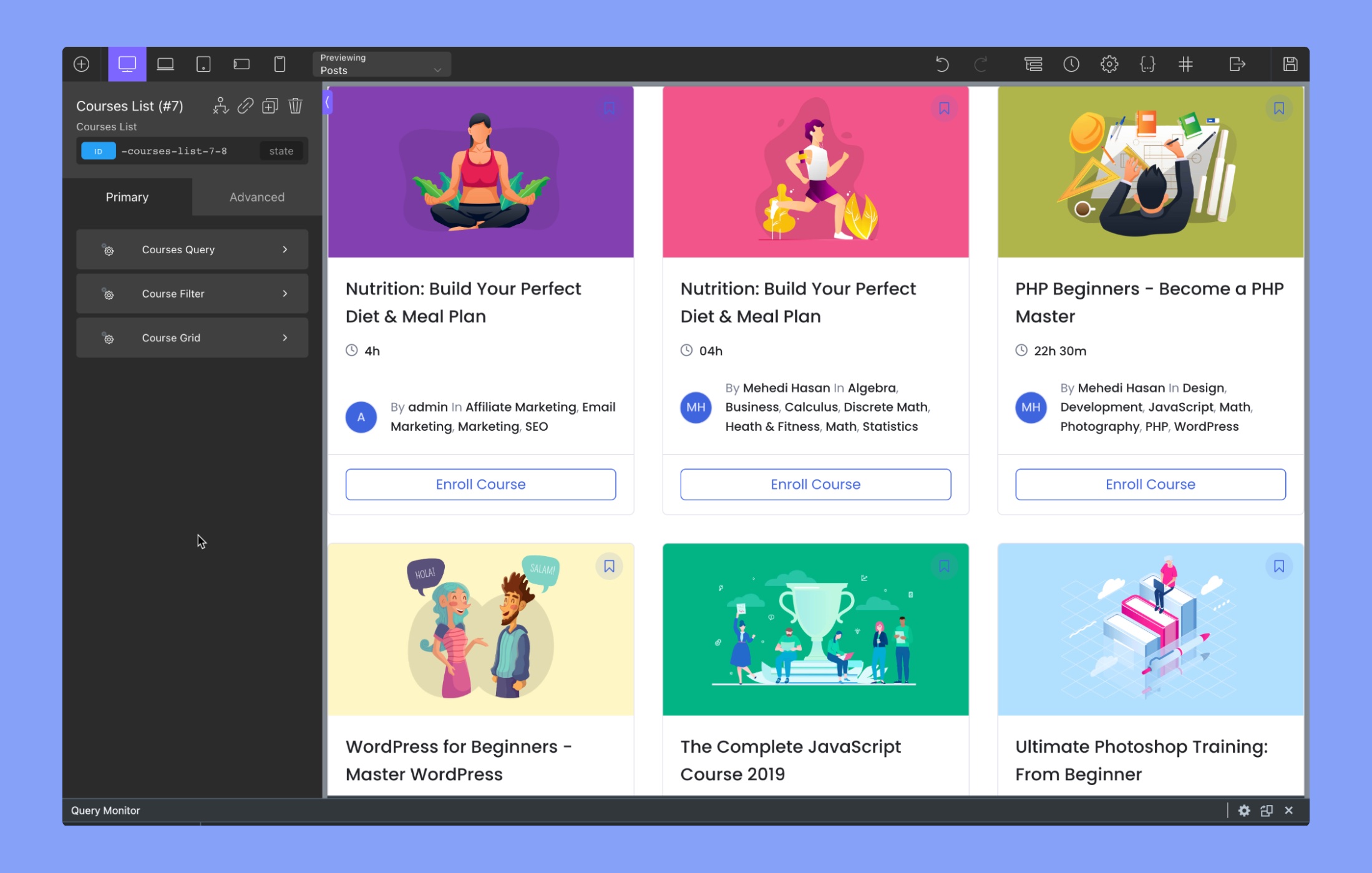Click the architect desk course thumbnail

click(x=1151, y=172)
